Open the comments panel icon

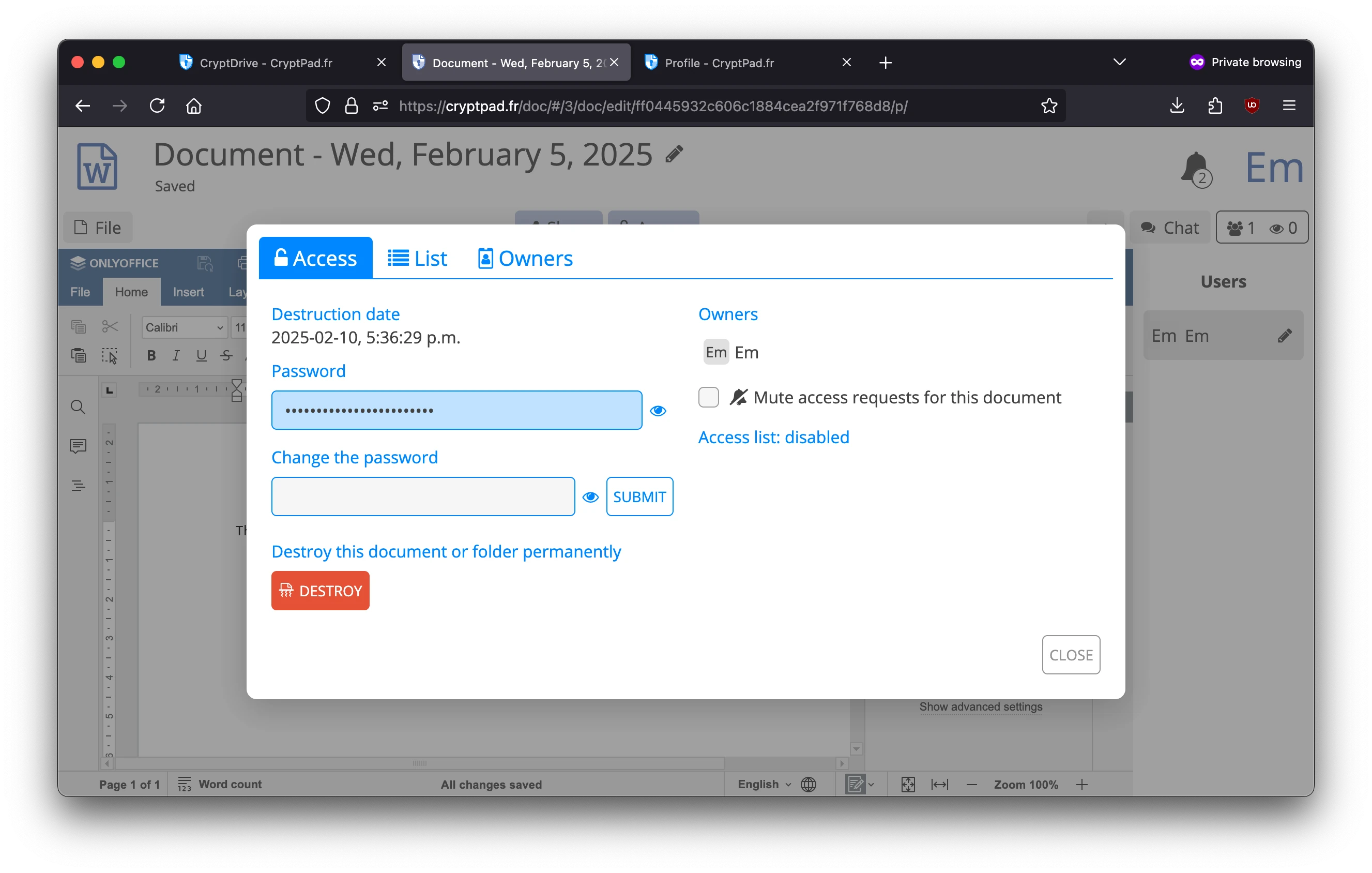(78, 446)
